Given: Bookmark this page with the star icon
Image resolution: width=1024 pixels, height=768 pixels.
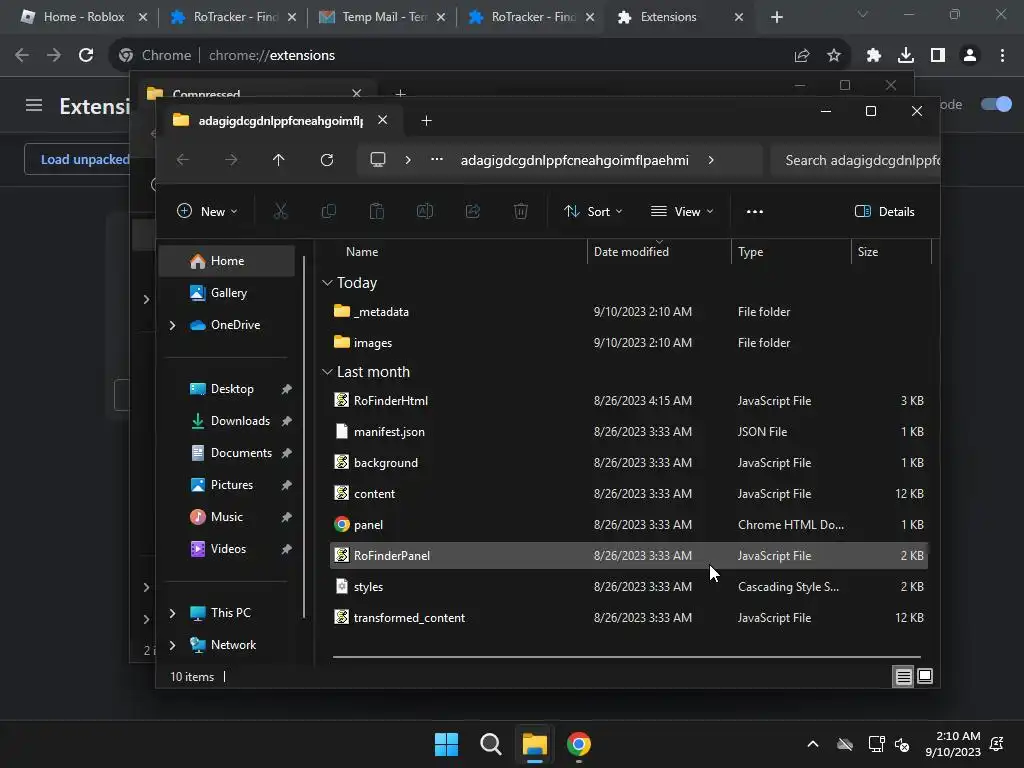Looking at the screenshot, I should point(833,56).
